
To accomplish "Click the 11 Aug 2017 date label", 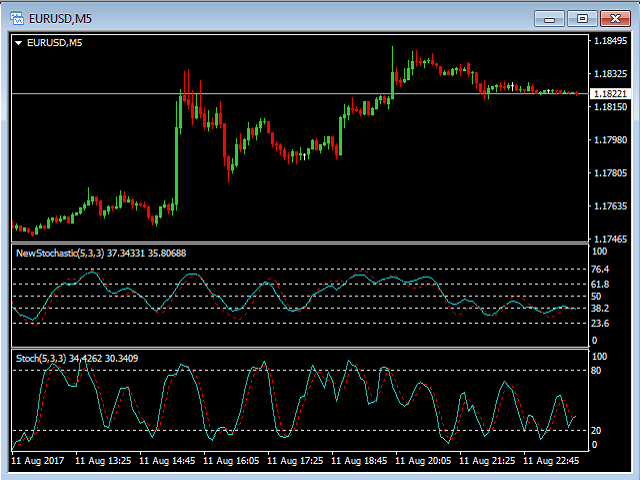I will (x=40, y=461).
